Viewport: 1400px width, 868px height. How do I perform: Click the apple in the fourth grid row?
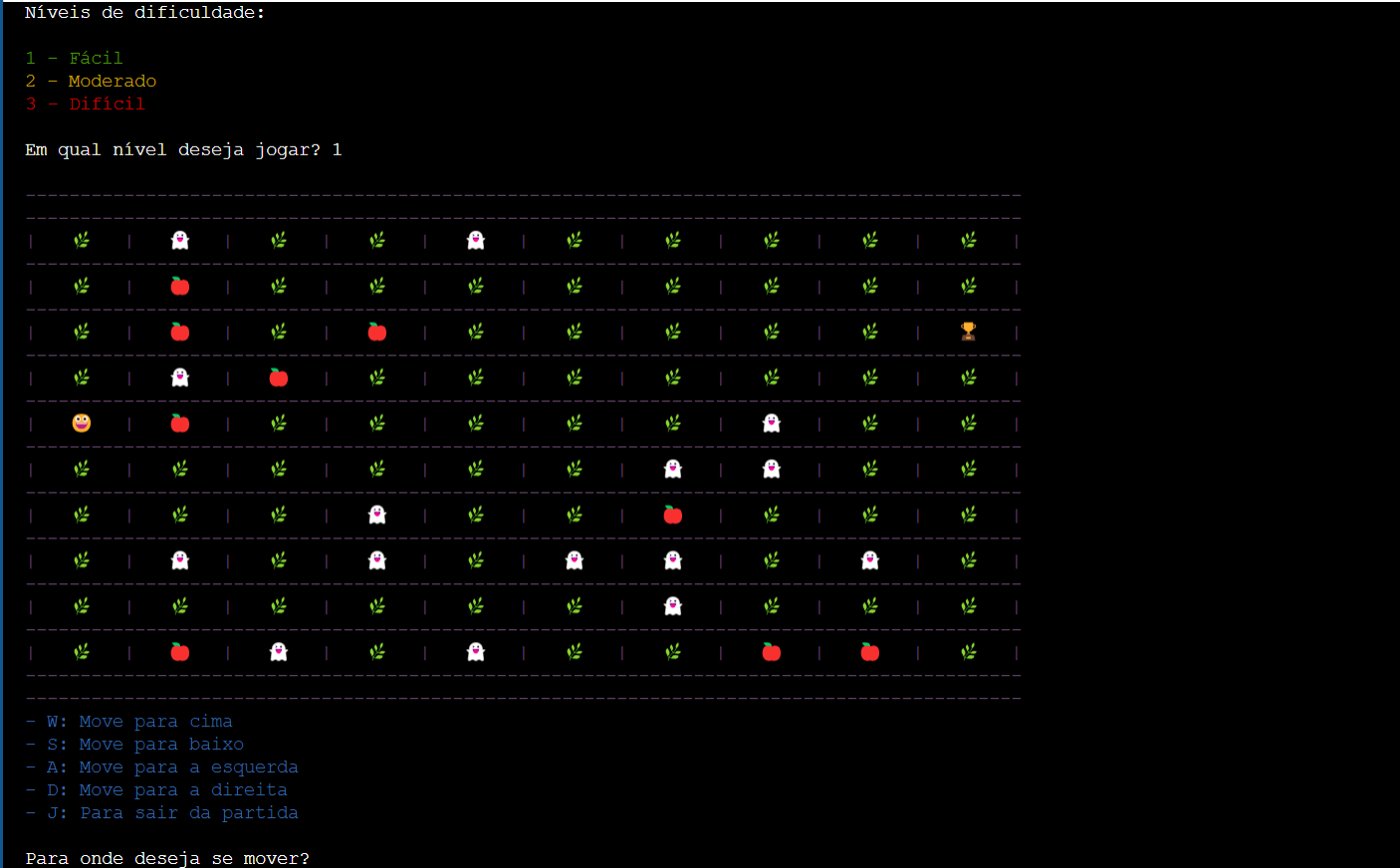coord(279,377)
